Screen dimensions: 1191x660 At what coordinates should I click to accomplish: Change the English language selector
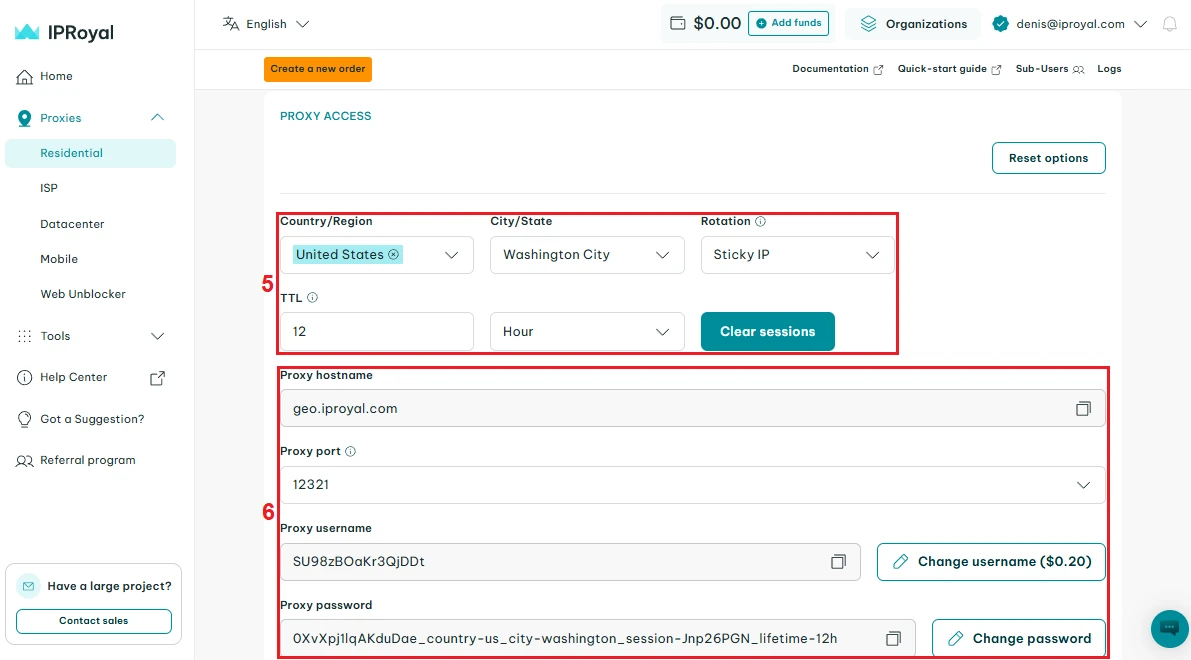tap(266, 24)
